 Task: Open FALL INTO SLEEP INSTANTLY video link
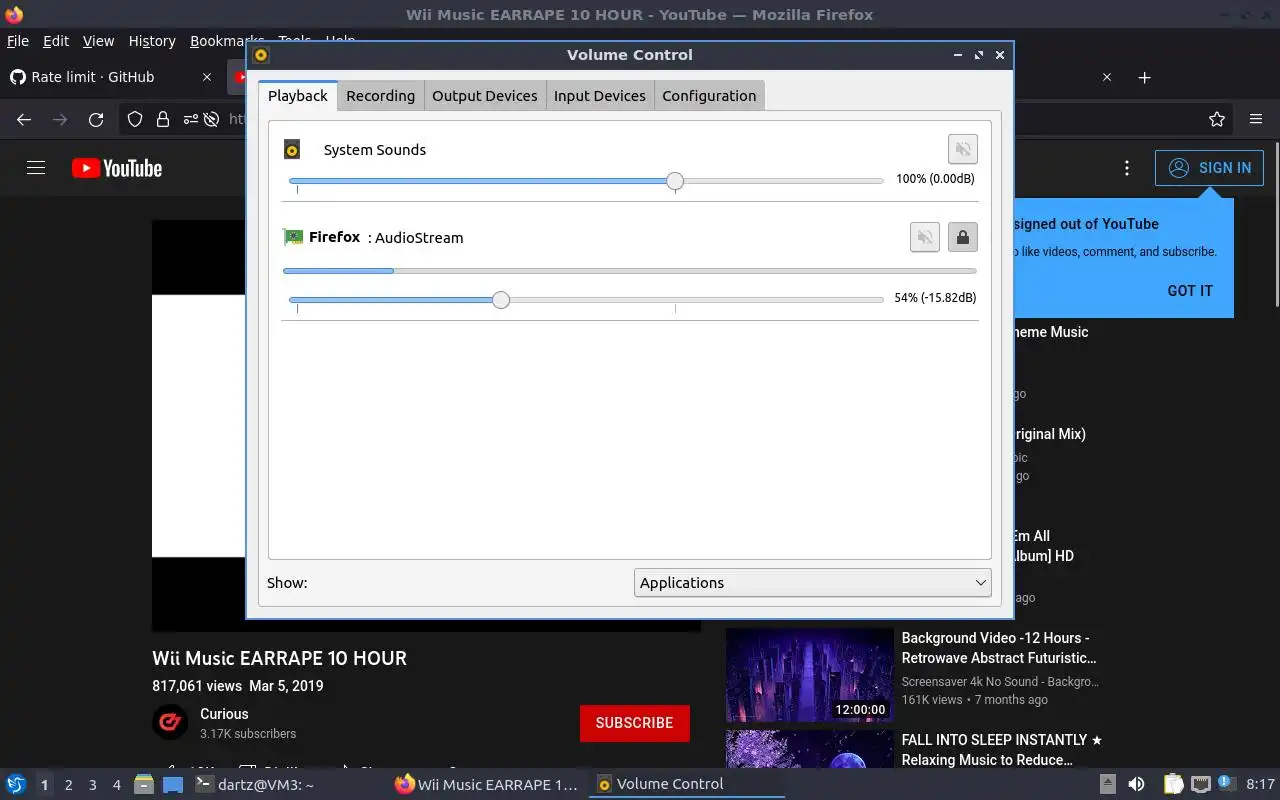pos(1001,750)
